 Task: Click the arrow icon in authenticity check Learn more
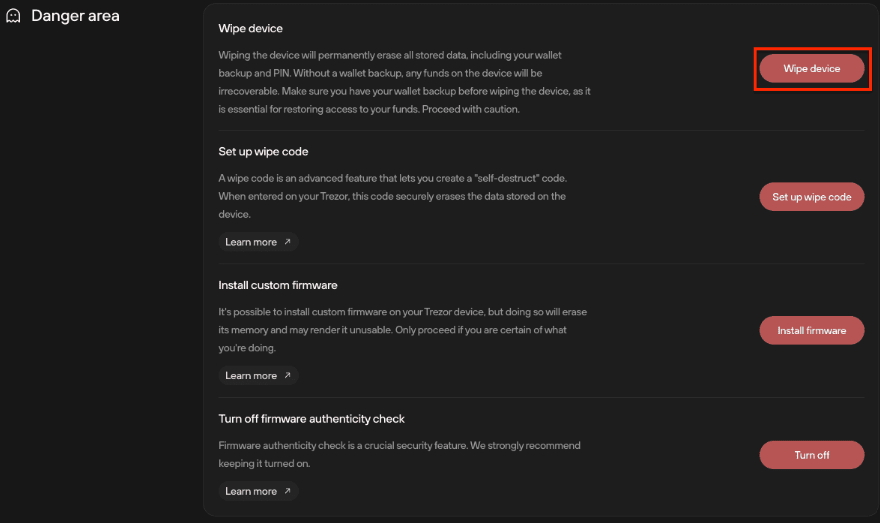(288, 491)
